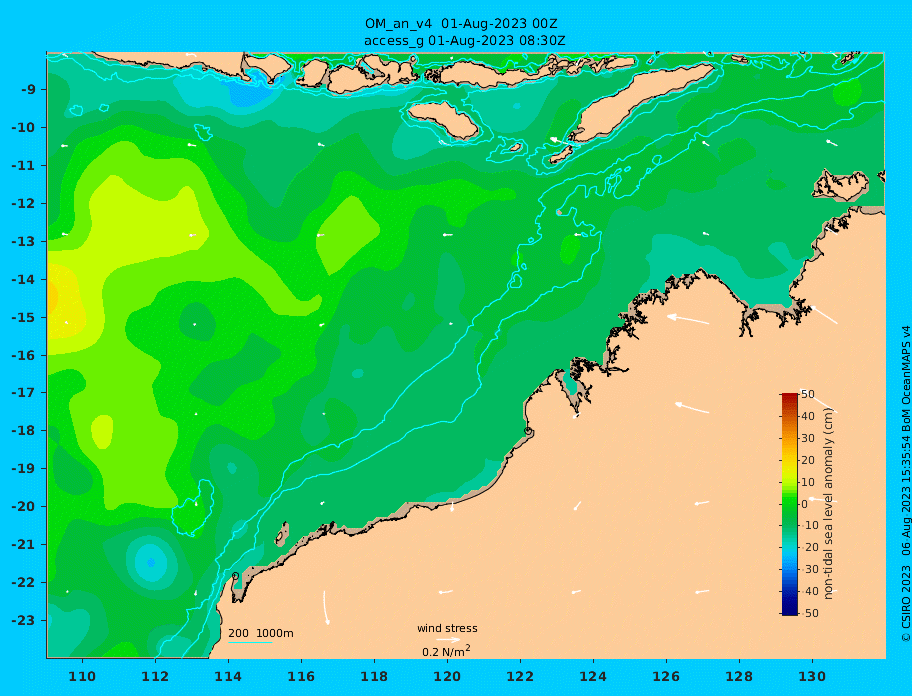
Task: Click the latitude label -10
Action: tap(24, 127)
